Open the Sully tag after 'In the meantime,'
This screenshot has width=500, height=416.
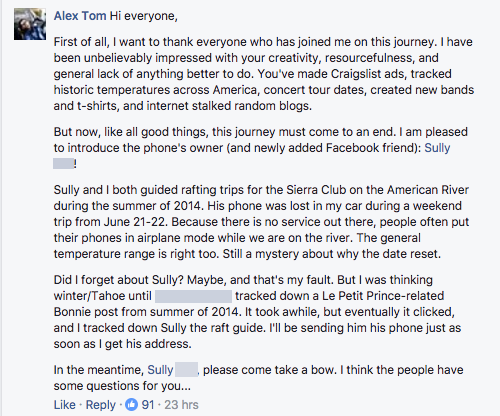click(160, 370)
